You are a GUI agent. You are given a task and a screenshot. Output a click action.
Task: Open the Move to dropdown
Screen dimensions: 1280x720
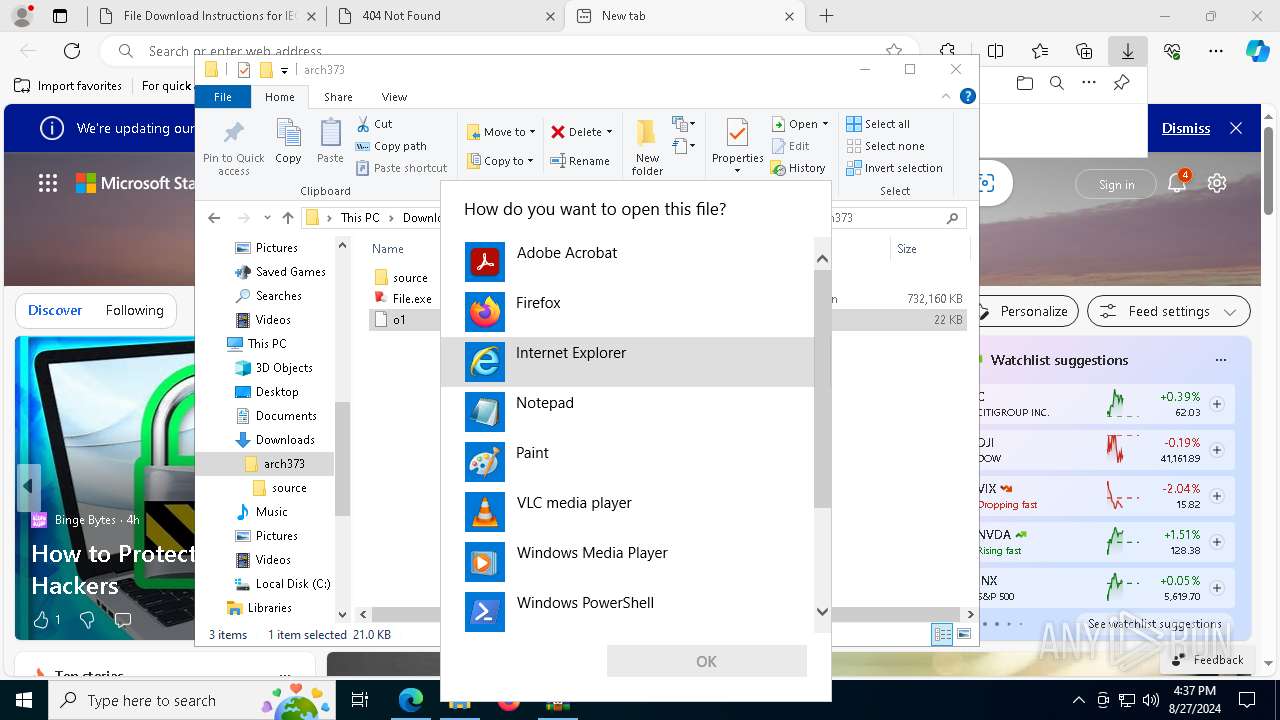click(501, 132)
